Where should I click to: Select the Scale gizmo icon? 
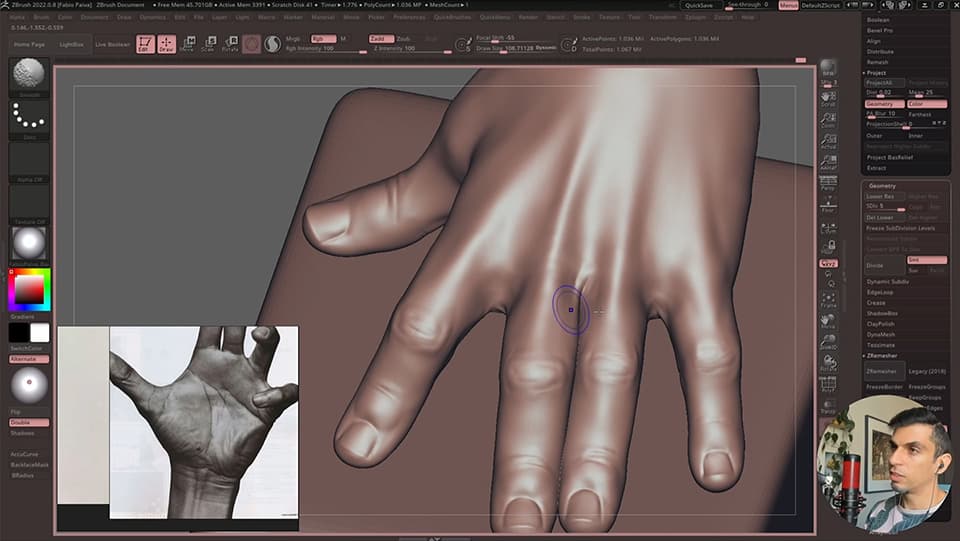[209, 44]
